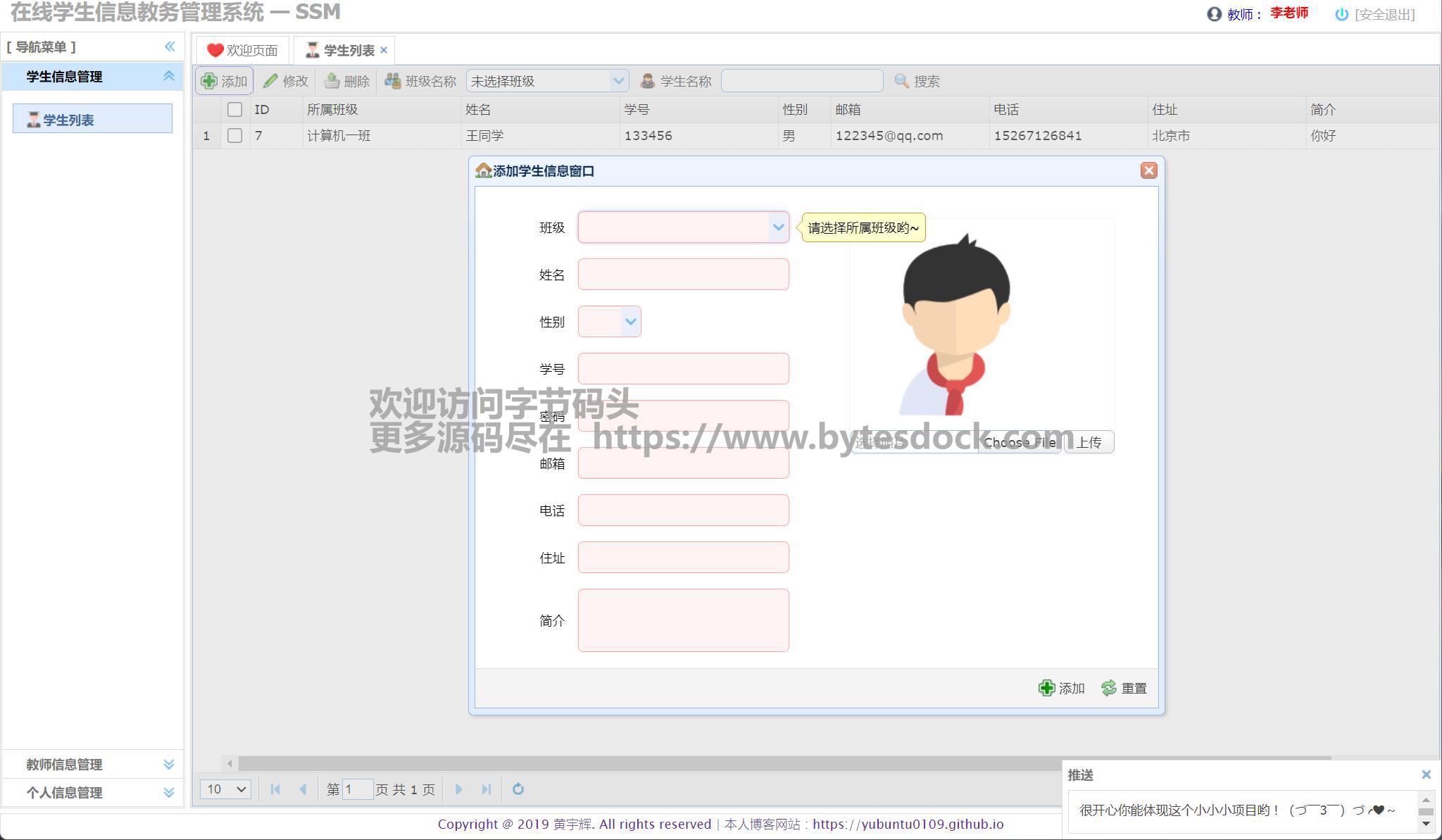
Task: Click the pencil Edit (修改) icon
Action: pos(270,81)
